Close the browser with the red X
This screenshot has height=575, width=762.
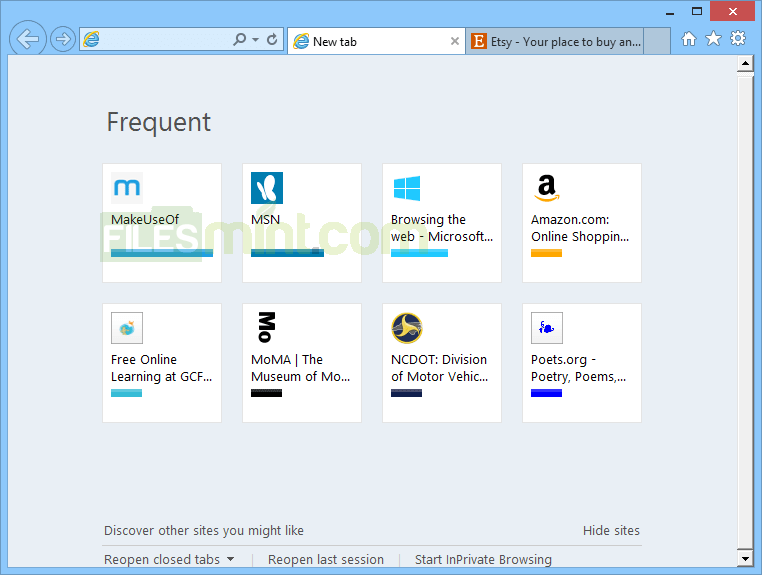(733, 11)
